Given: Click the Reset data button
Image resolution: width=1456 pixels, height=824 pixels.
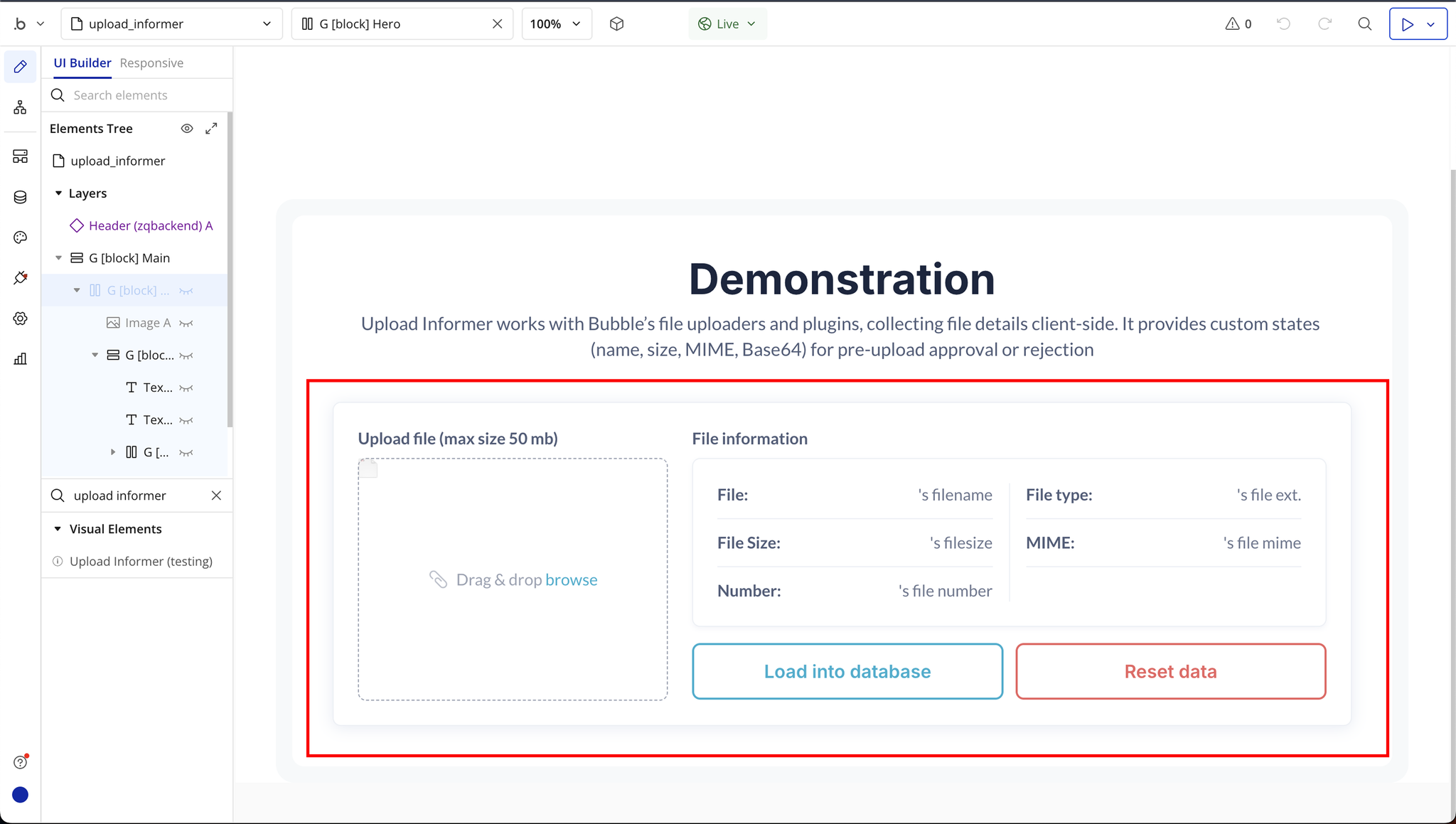Looking at the screenshot, I should [x=1170, y=671].
